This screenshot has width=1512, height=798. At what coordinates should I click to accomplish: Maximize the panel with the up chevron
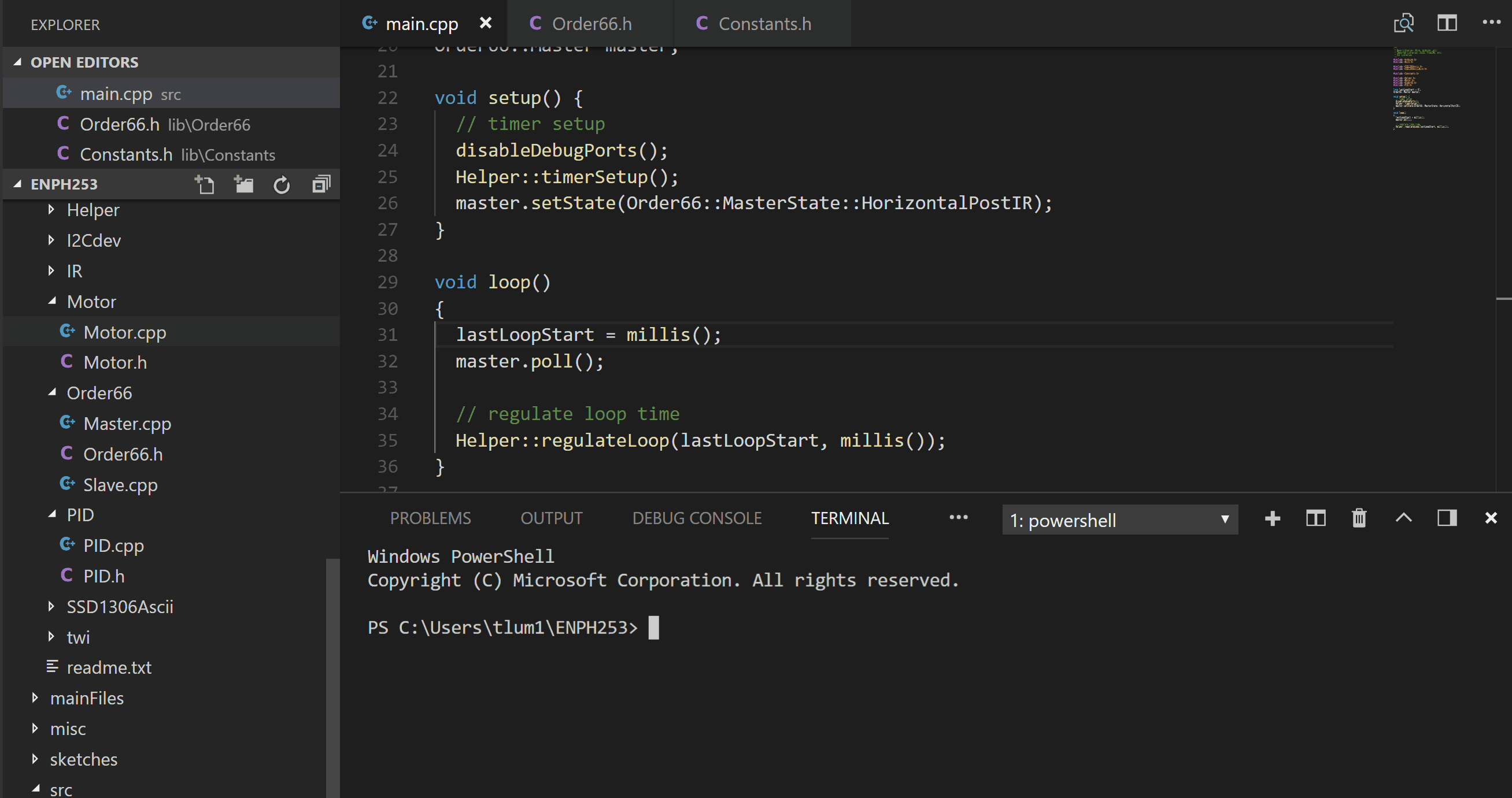click(1403, 518)
